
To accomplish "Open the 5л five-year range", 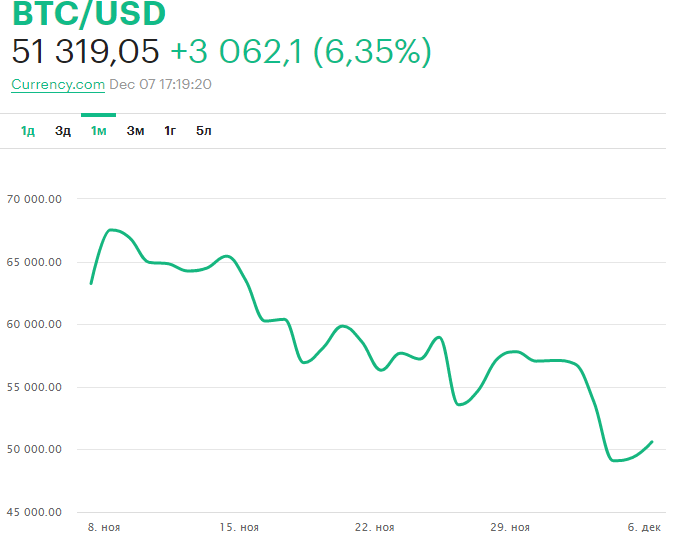I will pos(204,131).
